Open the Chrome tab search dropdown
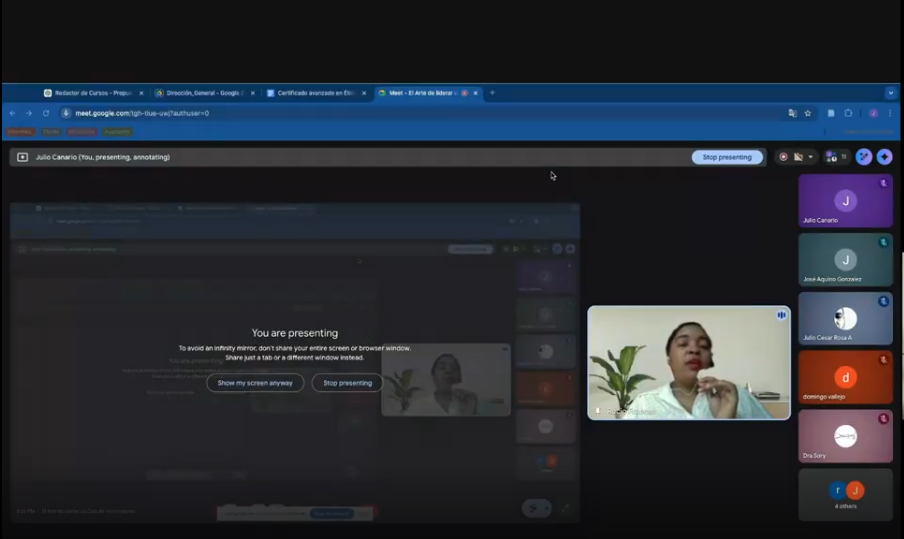Viewport: 904px width, 539px height. [x=890, y=93]
